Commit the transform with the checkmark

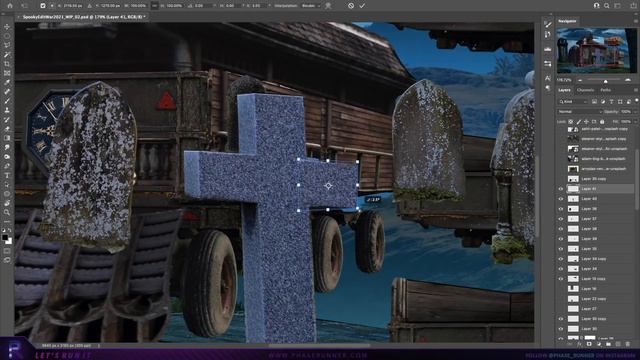click(x=362, y=6)
